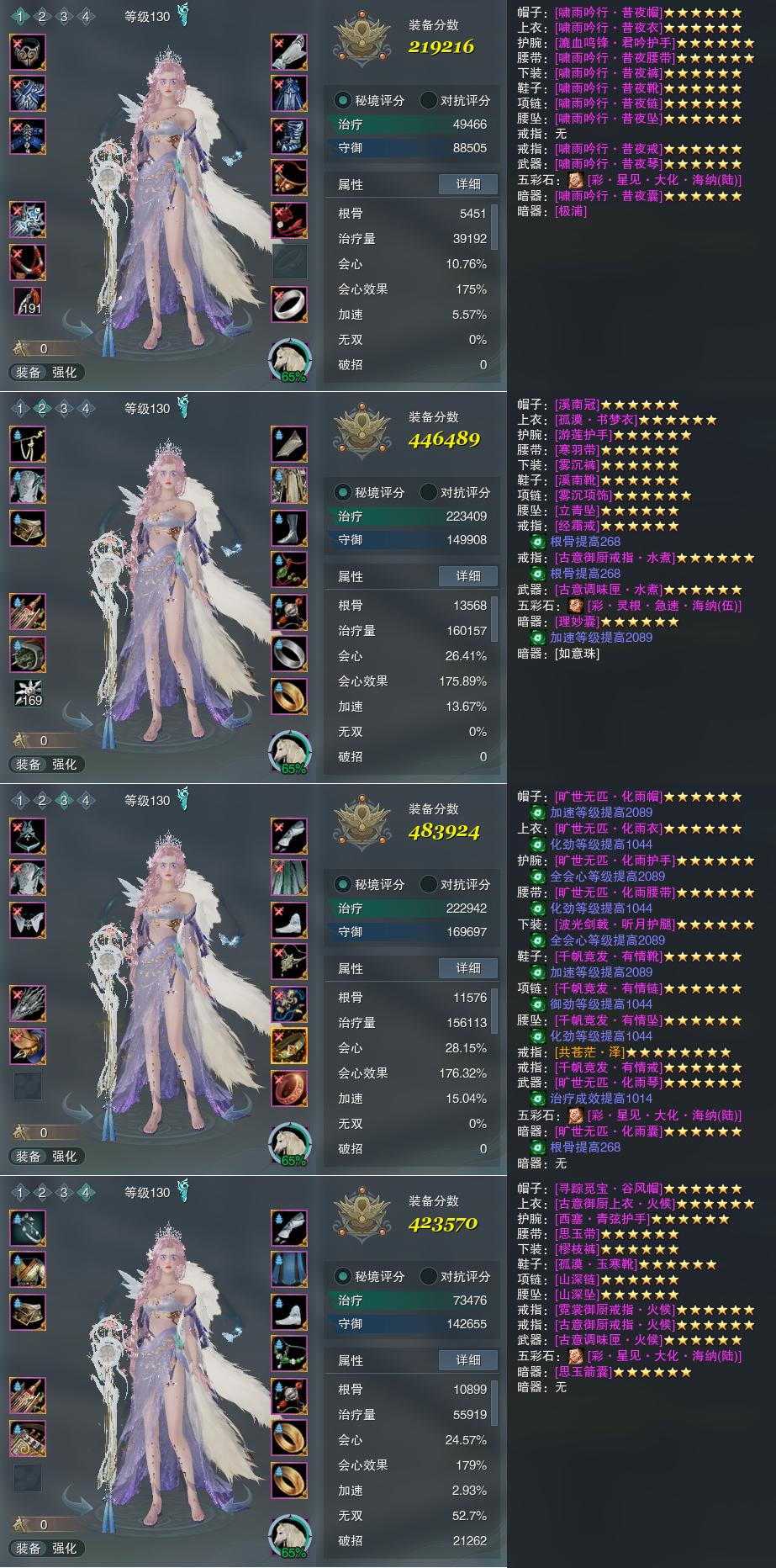Click the red ring slot in third panel
The width and height of the screenshot is (776, 1568).
[x=289, y=1088]
